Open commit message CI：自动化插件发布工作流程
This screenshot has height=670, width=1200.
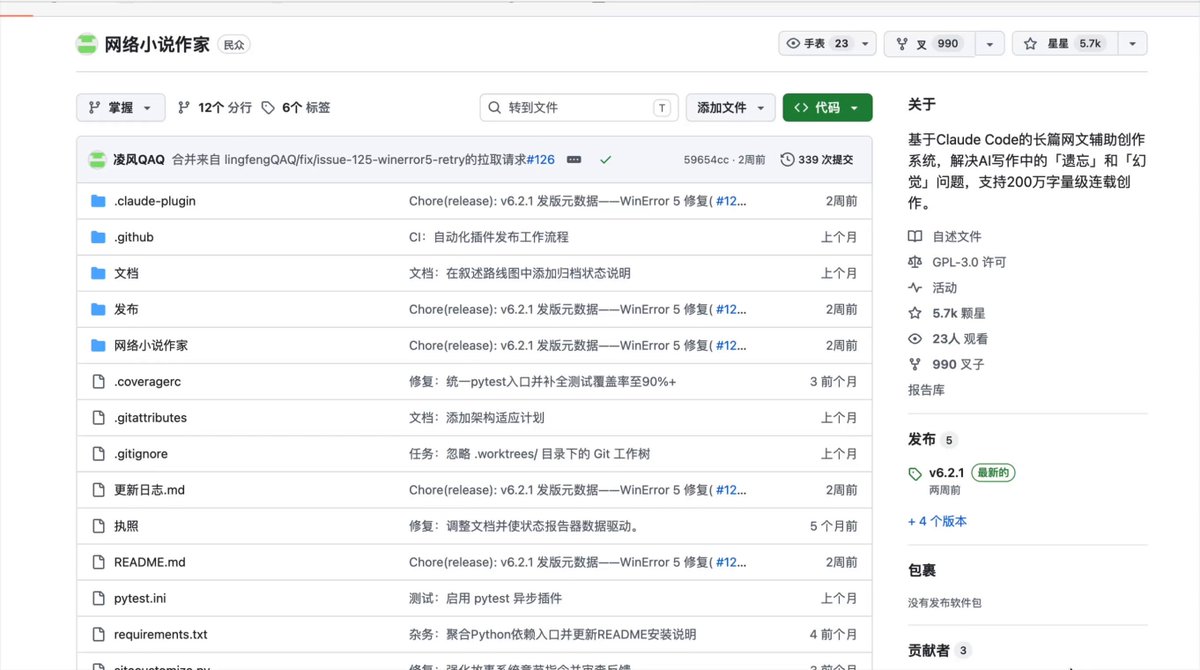489,237
